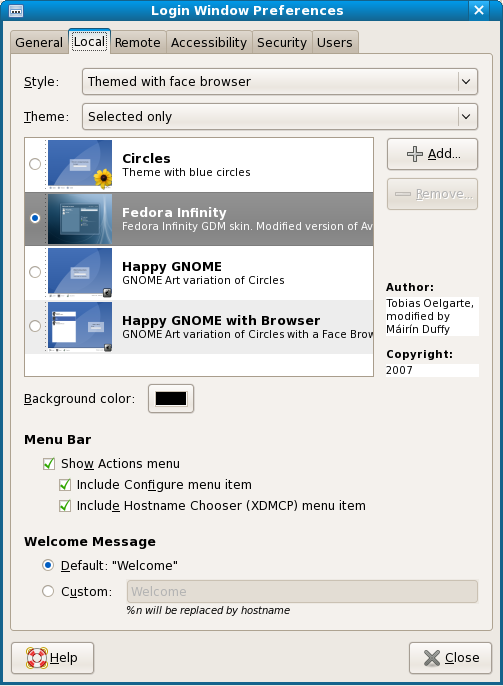Pick the Happy GNOME with Browser radio button
This screenshot has height=686, width=503.
pos(35,326)
